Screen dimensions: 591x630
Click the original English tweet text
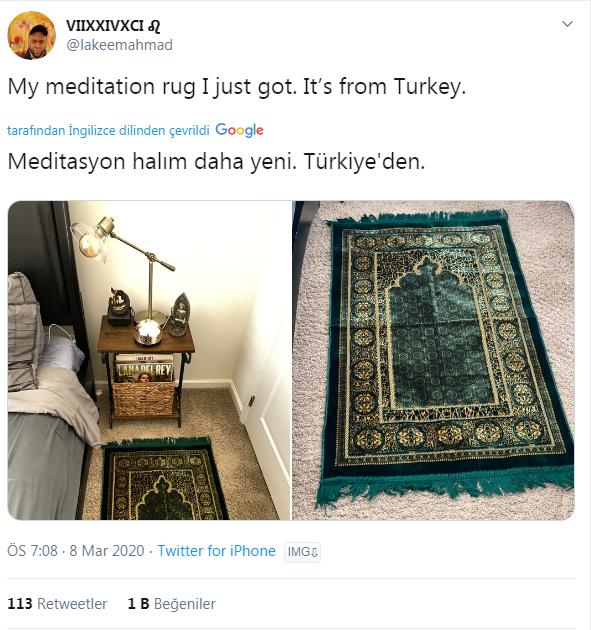[x=237, y=87]
